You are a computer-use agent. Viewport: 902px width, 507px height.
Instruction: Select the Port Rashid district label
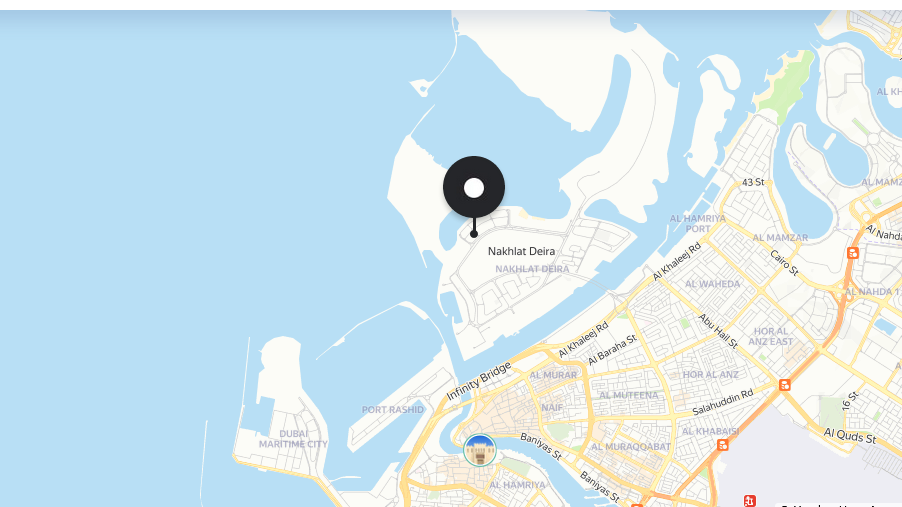(392, 410)
